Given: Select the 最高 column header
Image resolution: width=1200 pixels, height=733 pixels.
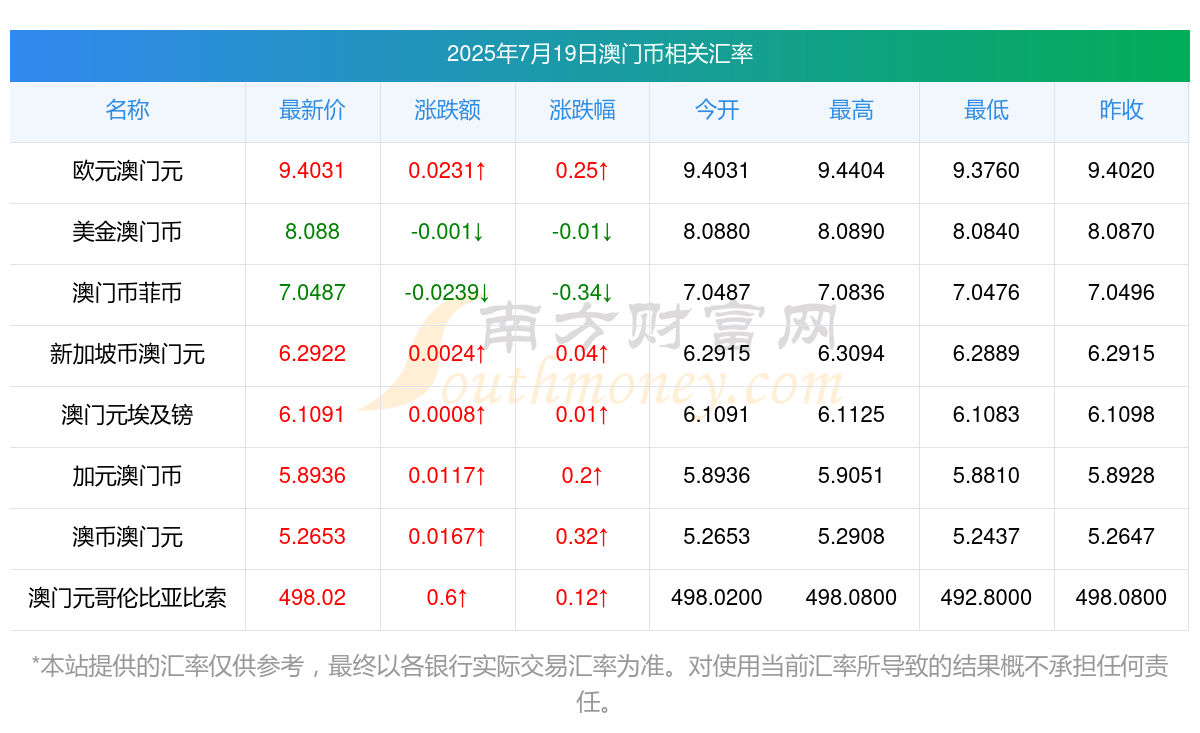Looking at the screenshot, I should click(852, 110).
